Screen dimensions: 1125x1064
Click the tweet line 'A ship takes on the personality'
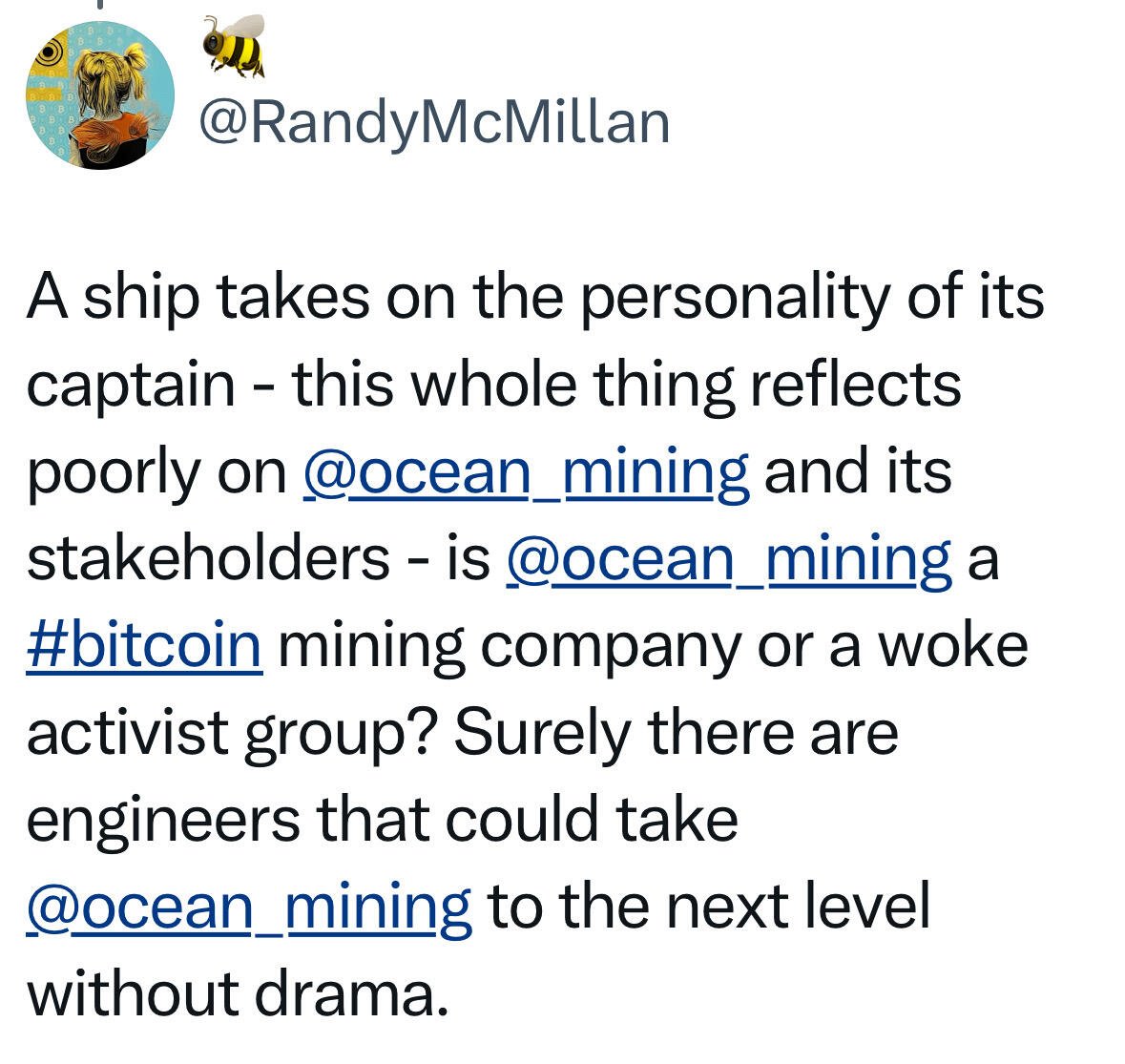(535, 298)
